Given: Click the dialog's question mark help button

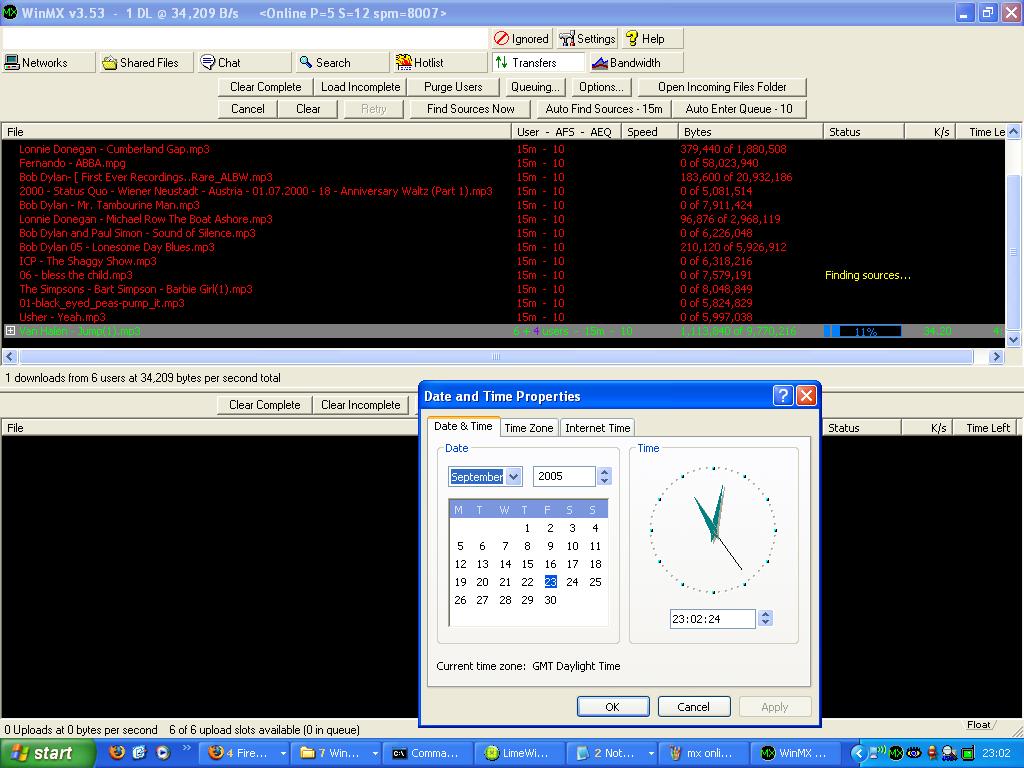Looking at the screenshot, I should [782, 396].
